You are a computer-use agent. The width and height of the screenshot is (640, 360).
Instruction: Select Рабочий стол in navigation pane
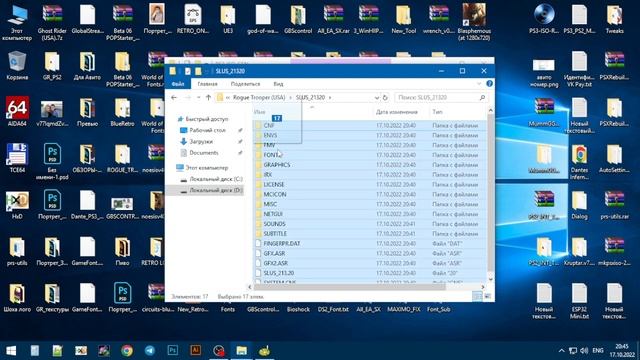tap(207, 130)
